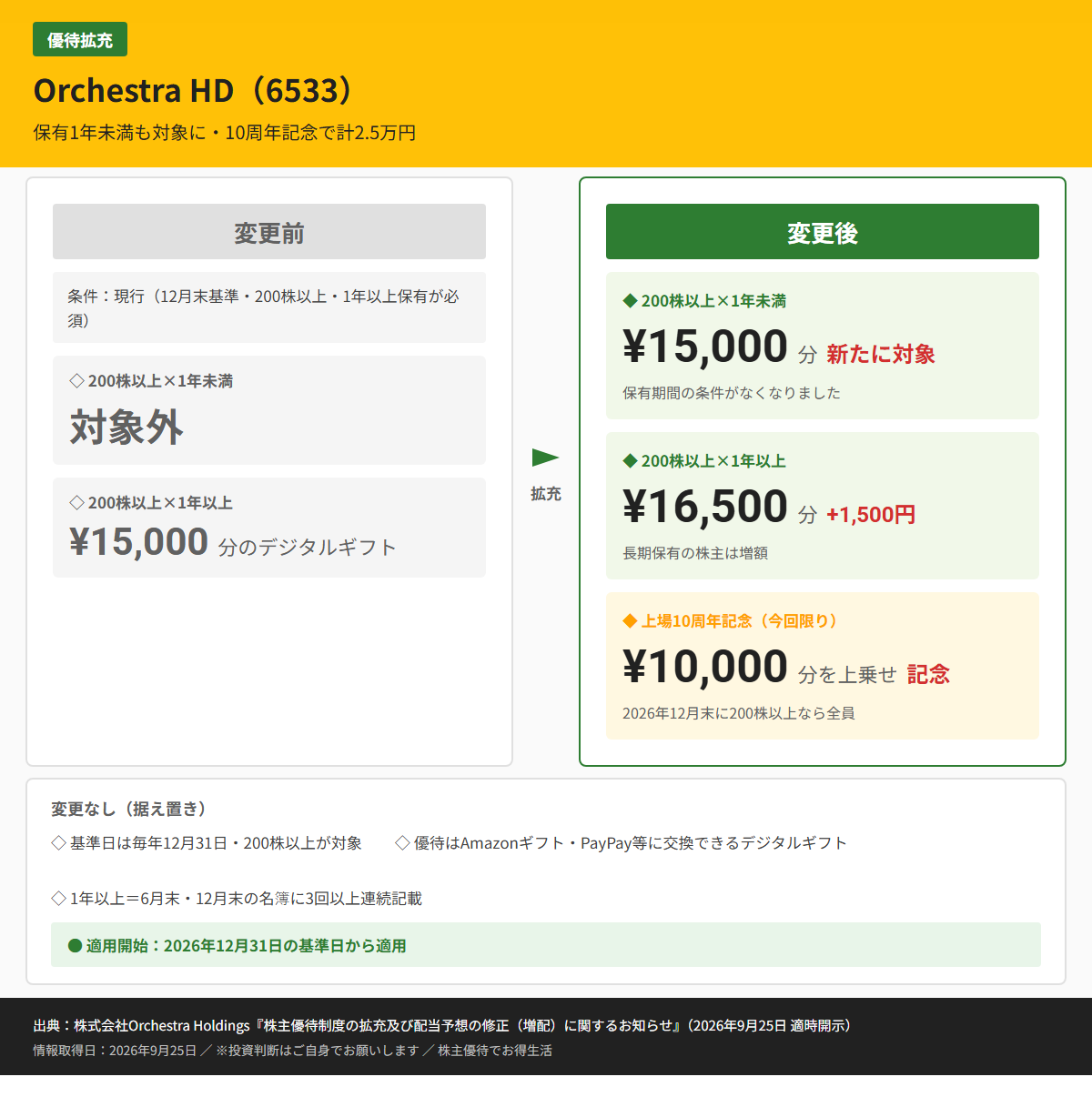Image resolution: width=1092 pixels, height=1097 pixels.
Task: Click the 出典 source line in footer
Action: pos(445,1025)
